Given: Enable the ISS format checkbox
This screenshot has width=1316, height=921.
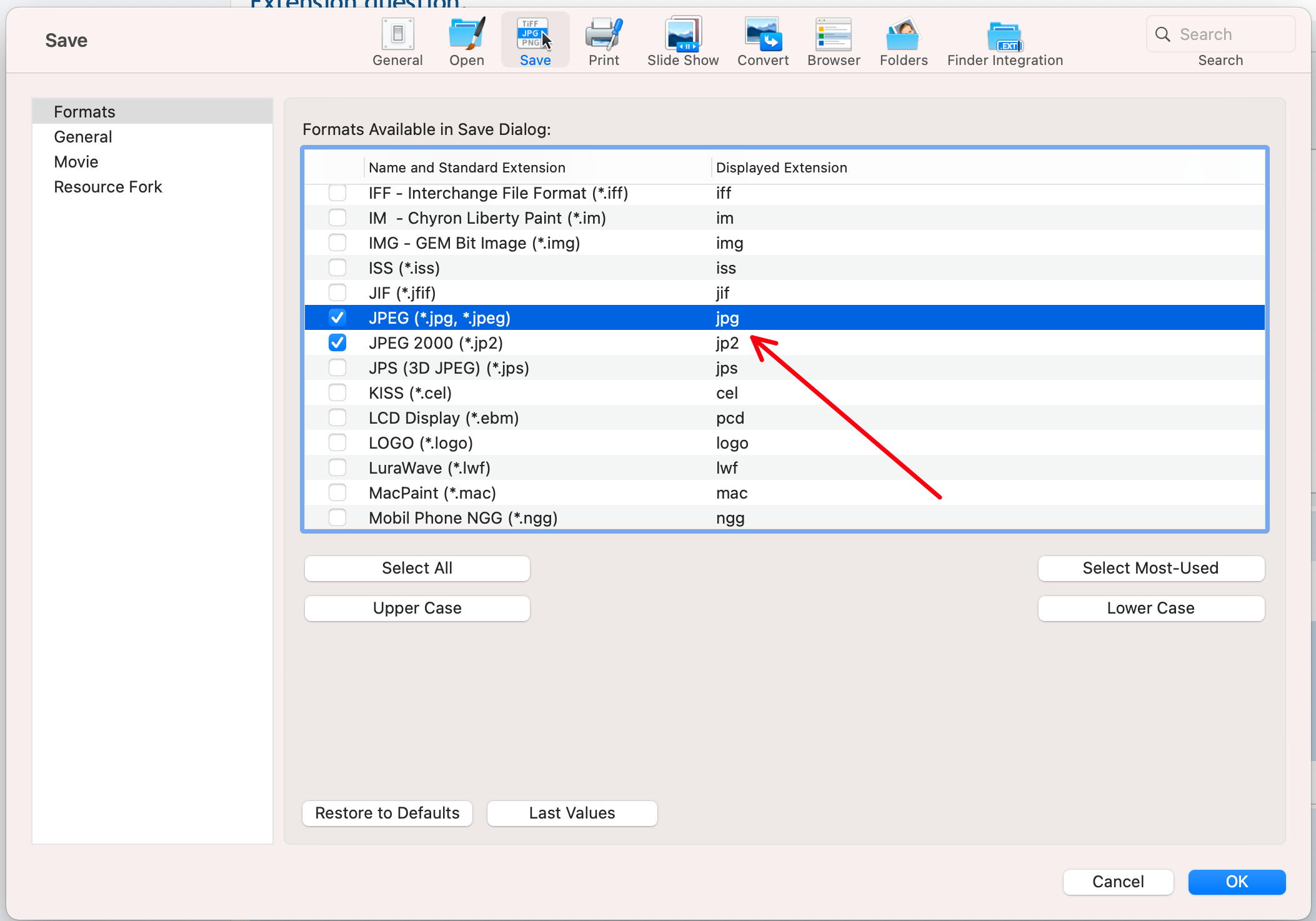Looking at the screenshot, I should pos(337,267).
